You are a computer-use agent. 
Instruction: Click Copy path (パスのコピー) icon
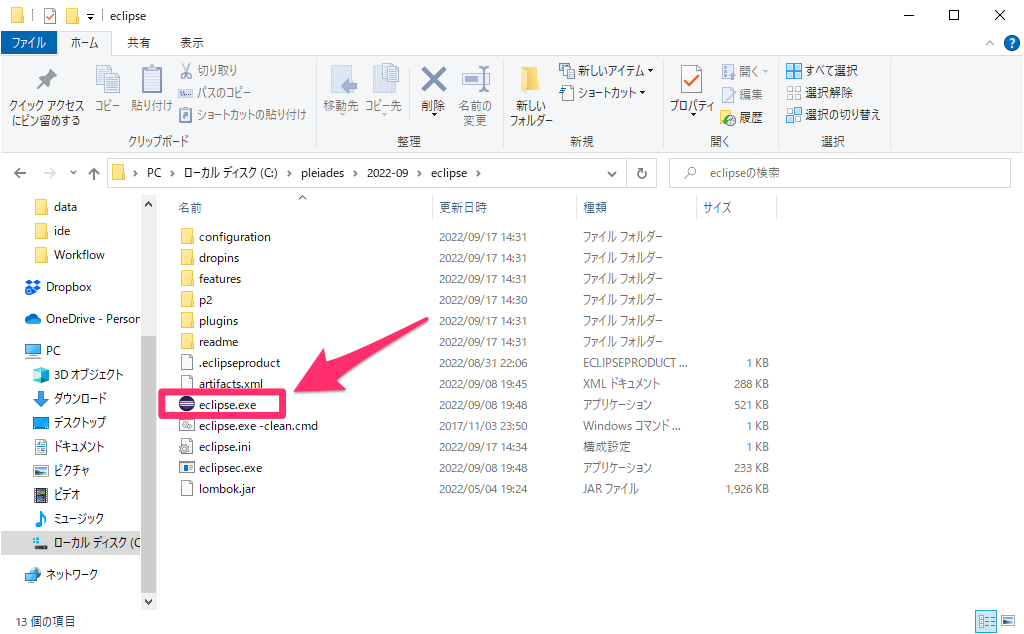coord(186,93)
